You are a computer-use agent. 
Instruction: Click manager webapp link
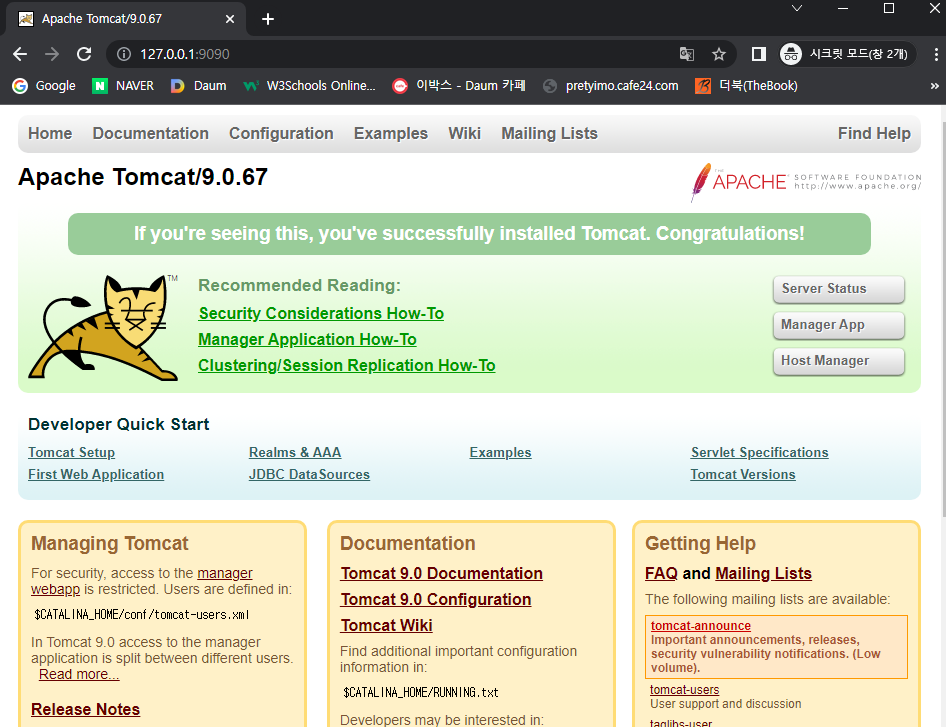(224, 573)
